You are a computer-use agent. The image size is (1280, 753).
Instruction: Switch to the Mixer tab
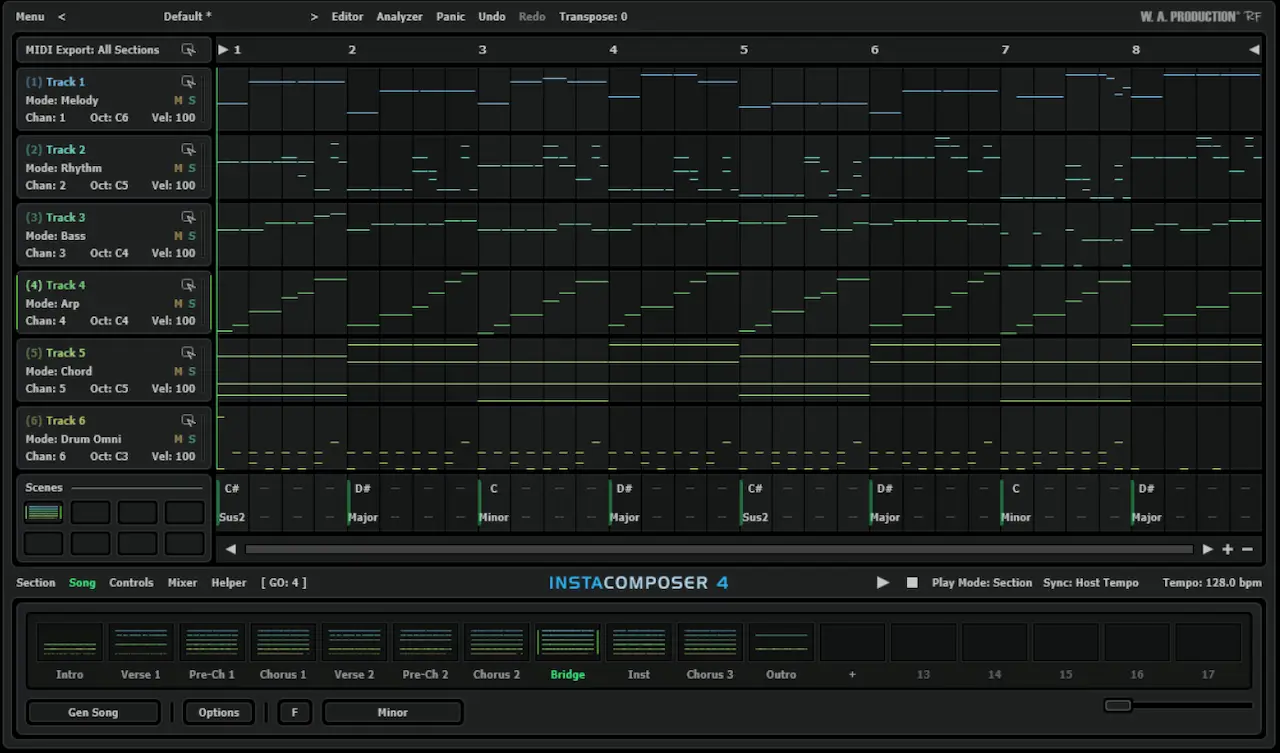click(182, 582)
